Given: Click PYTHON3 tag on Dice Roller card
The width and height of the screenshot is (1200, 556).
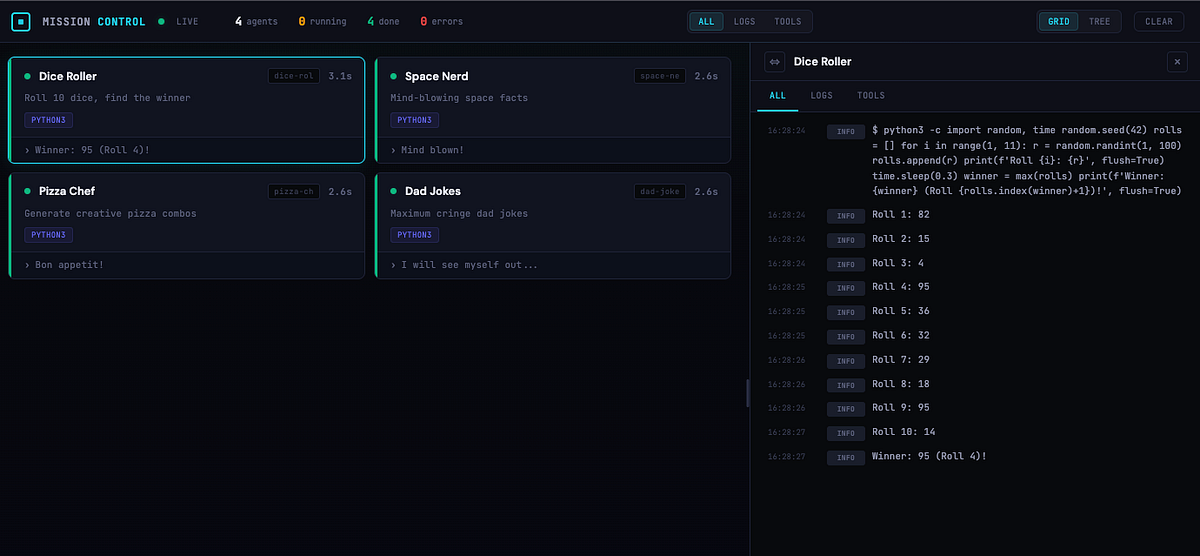Looking at the screenshot, I should click(48, 120).
